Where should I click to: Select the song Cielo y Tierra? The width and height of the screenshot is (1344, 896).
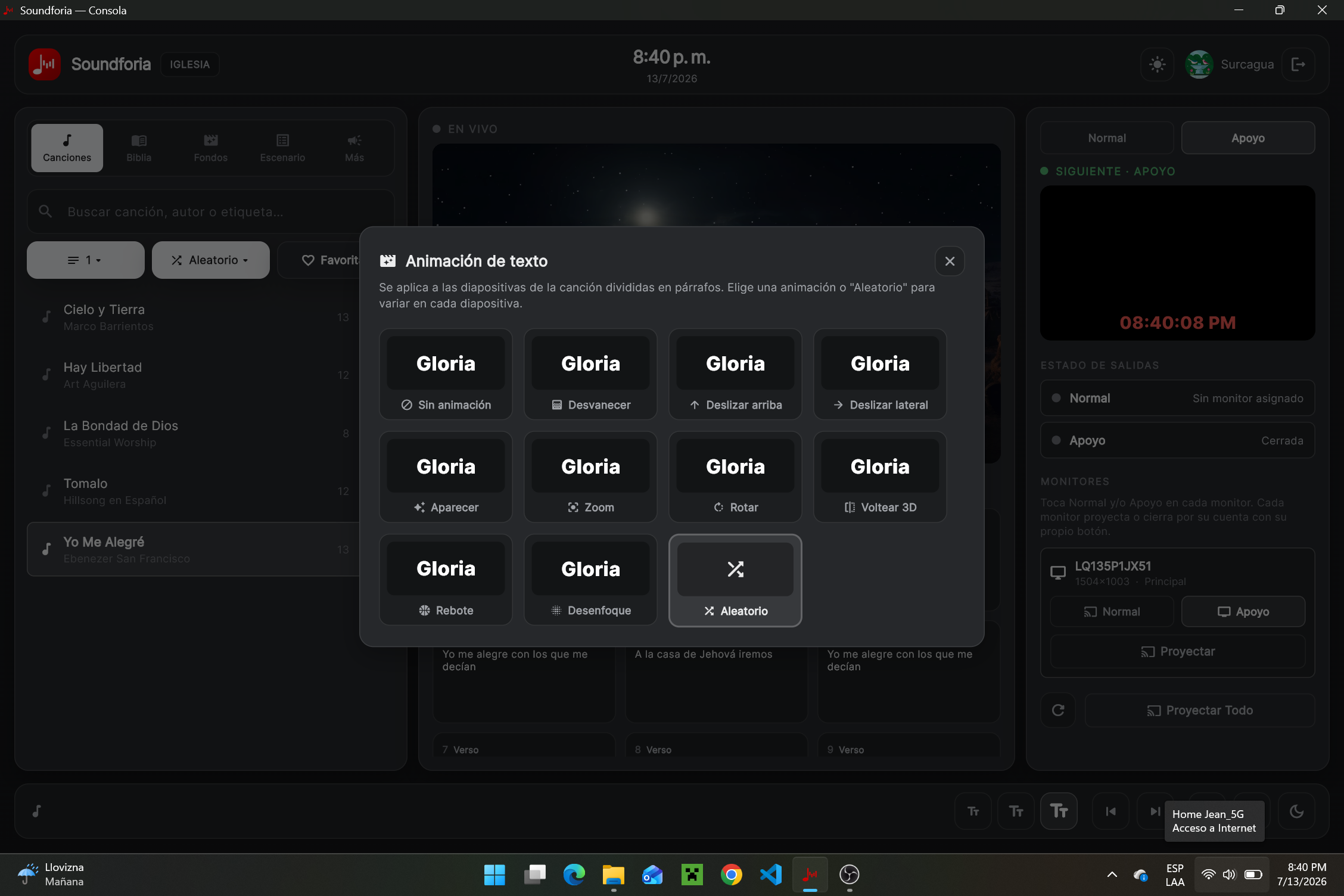194,318
